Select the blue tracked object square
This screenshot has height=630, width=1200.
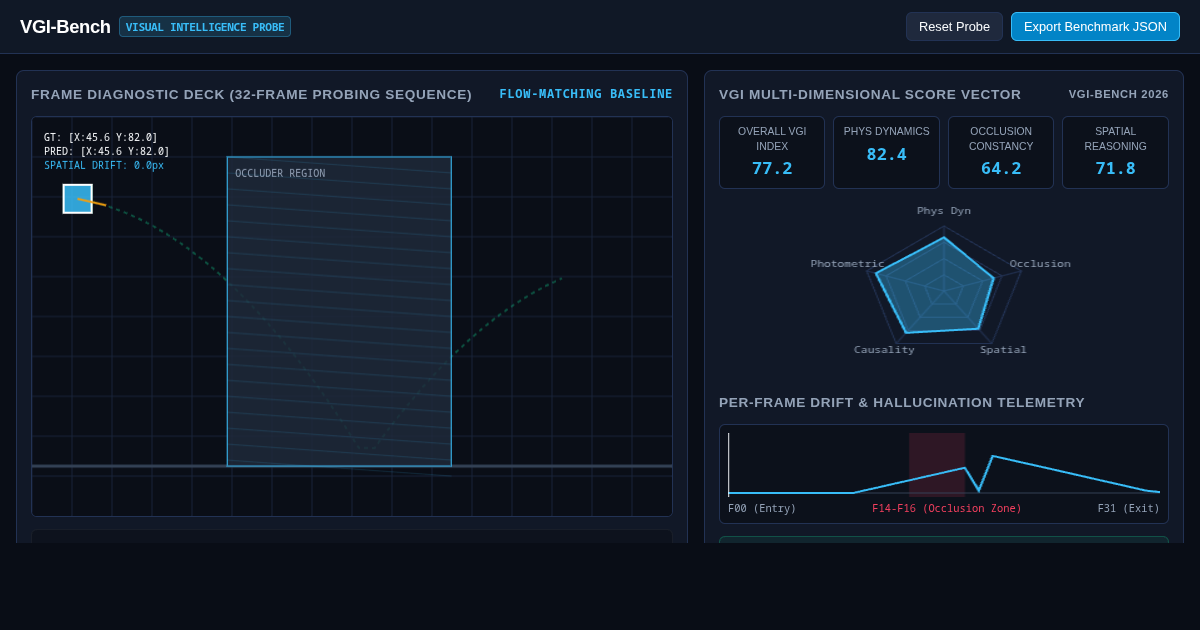(78, 199)
